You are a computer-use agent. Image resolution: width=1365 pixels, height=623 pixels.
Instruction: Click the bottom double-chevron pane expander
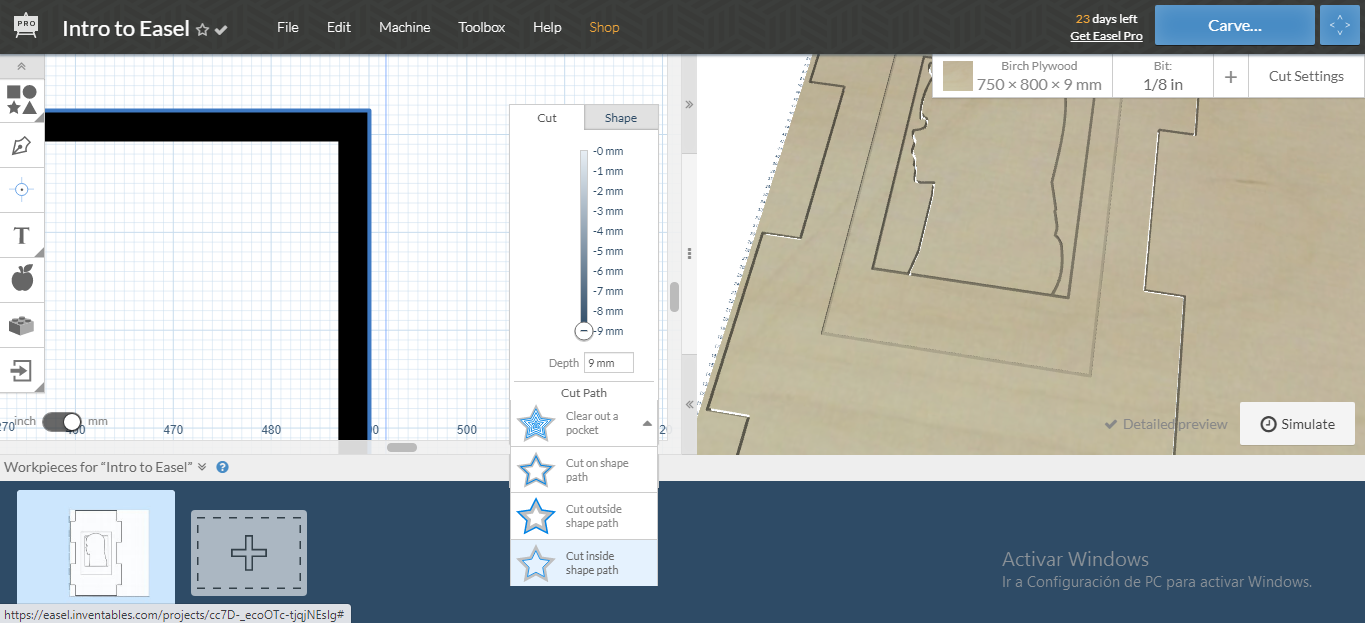coord(689,404)
